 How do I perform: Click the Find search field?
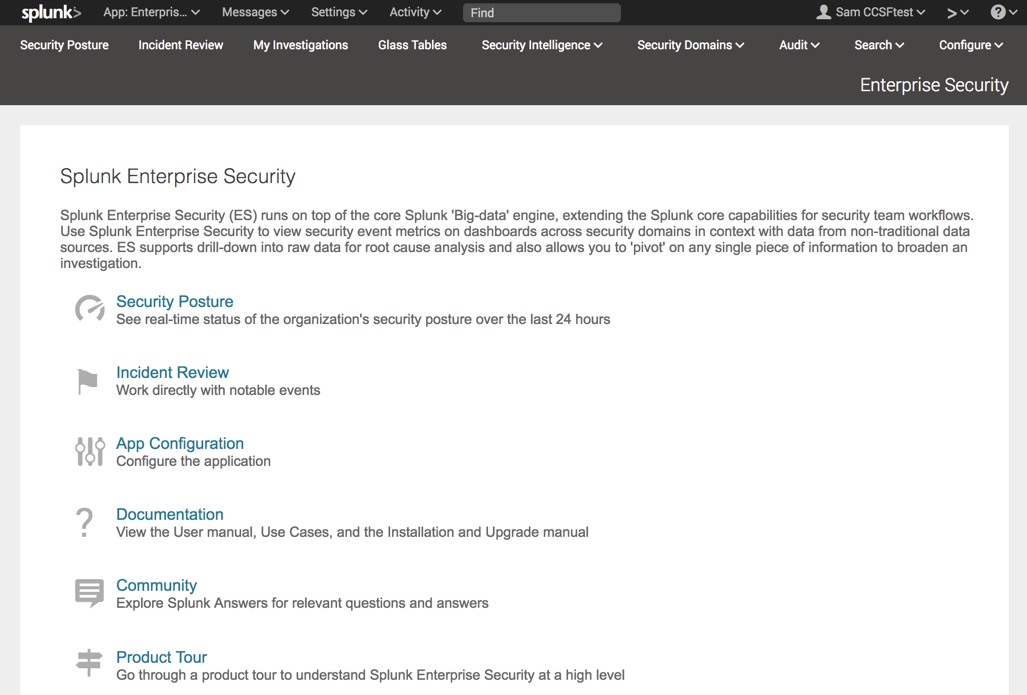click(x=541, y=13)
